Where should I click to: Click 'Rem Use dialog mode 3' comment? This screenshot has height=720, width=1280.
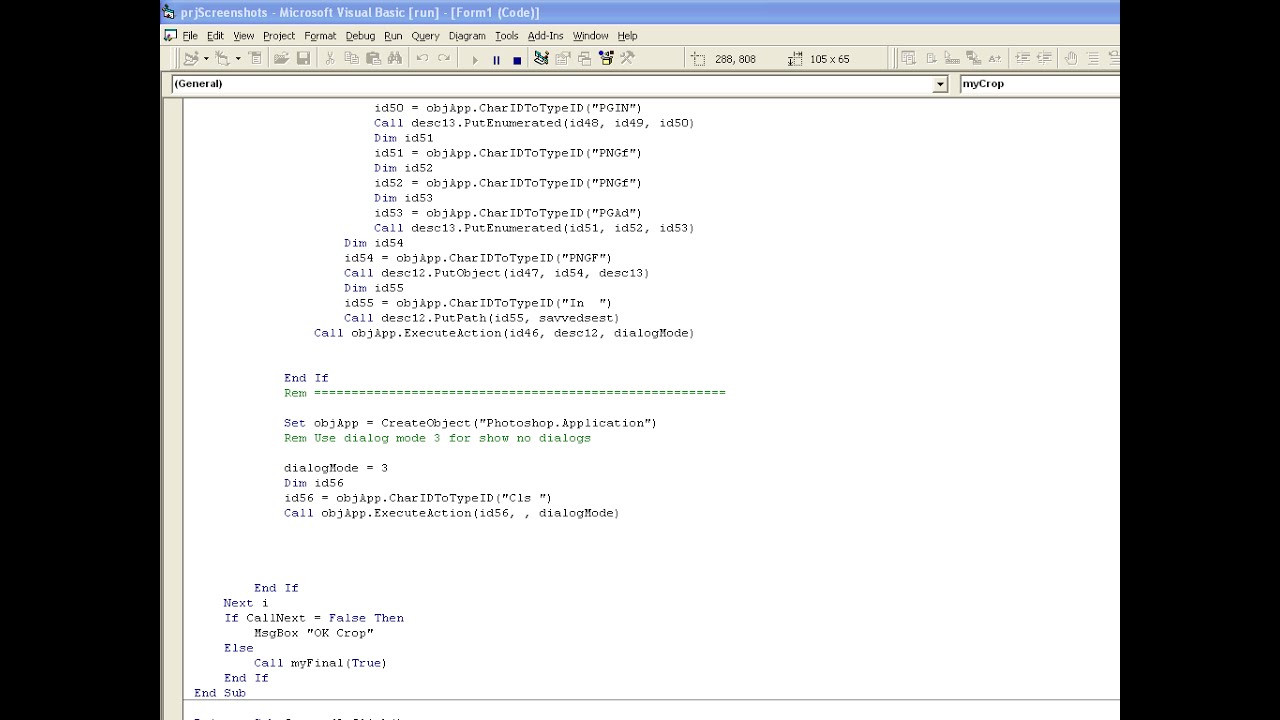pos(437,438)
